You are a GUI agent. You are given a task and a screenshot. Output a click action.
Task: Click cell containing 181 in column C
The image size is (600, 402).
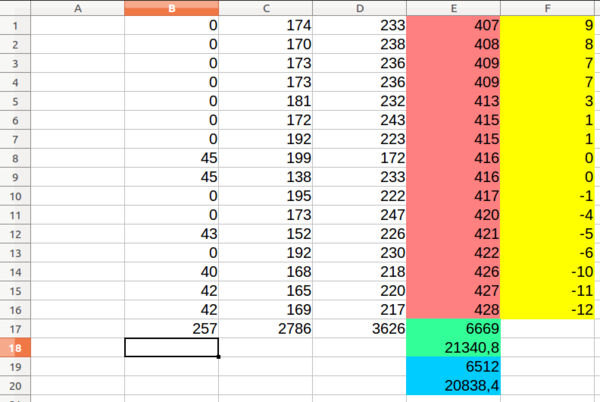pyautogui.click(x=266, y=101)
